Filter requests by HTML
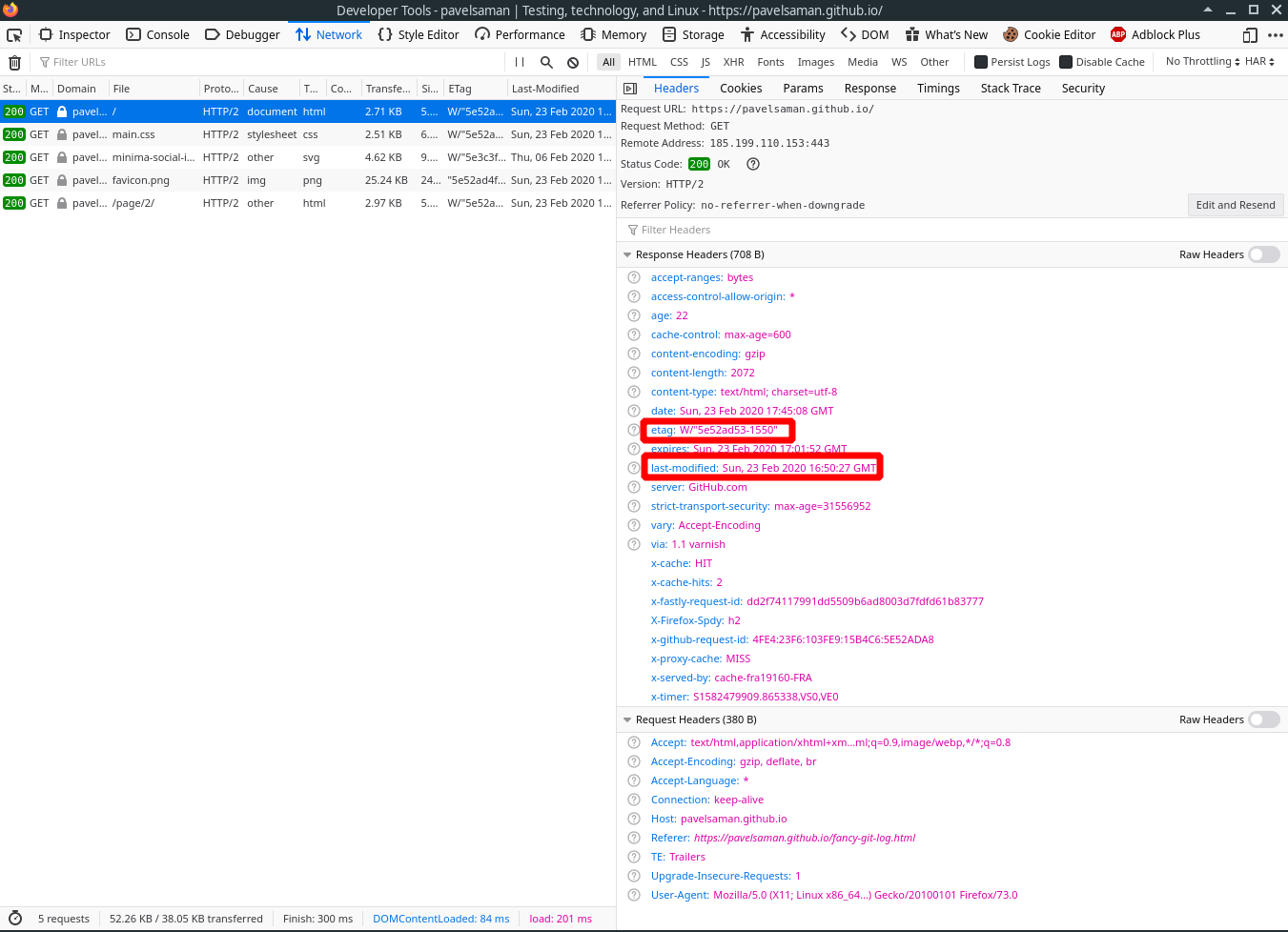The image size is (1288, 932). pyautogui.click(x=643, y=62)
